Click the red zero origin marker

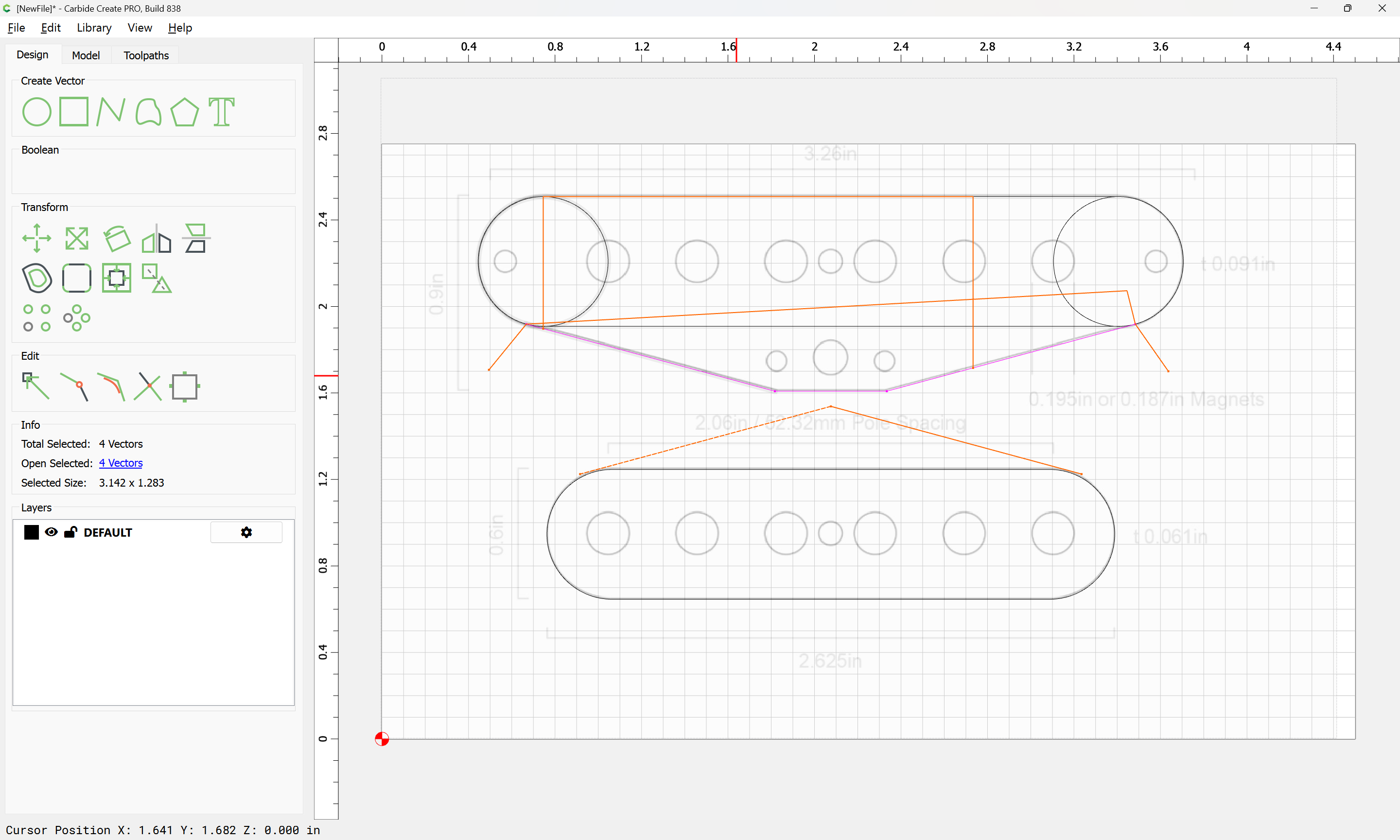(382, 739)
